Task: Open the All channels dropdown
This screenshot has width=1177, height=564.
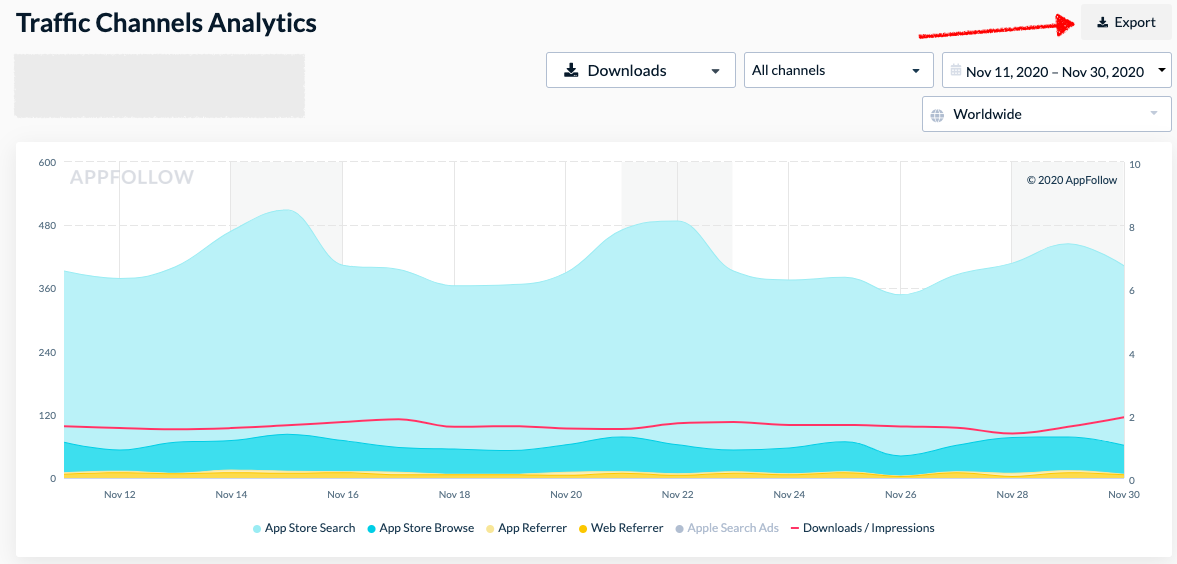Action: point(838,70)
